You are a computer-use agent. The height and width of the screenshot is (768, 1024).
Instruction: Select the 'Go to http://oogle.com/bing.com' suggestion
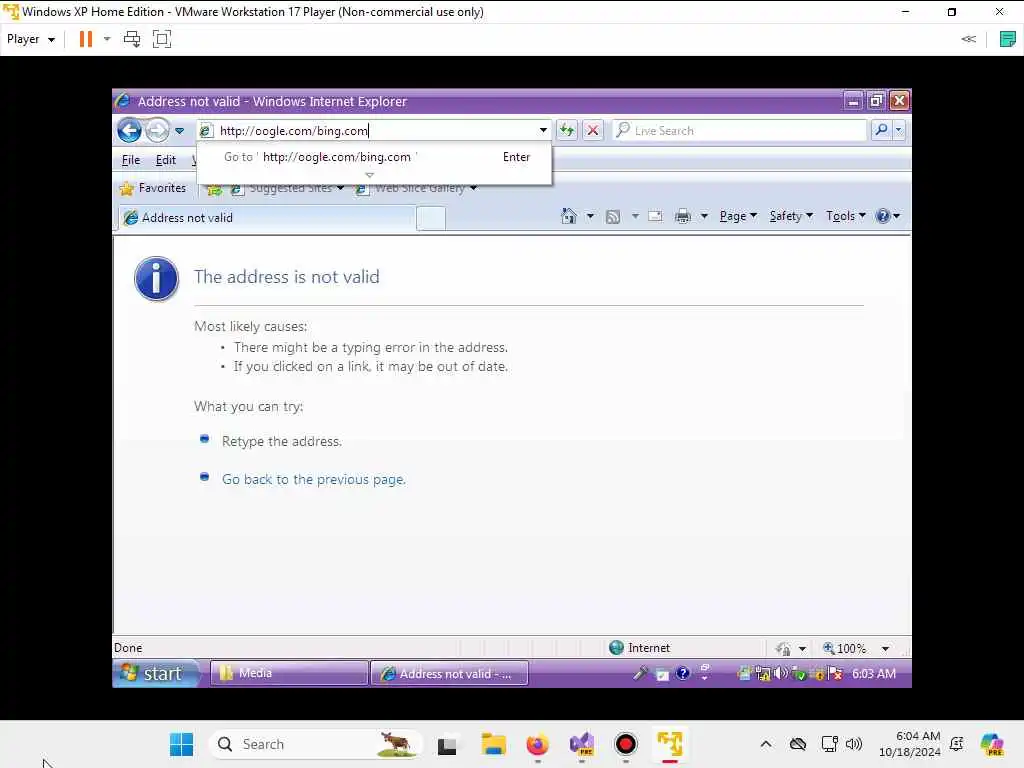pos(374,157)
